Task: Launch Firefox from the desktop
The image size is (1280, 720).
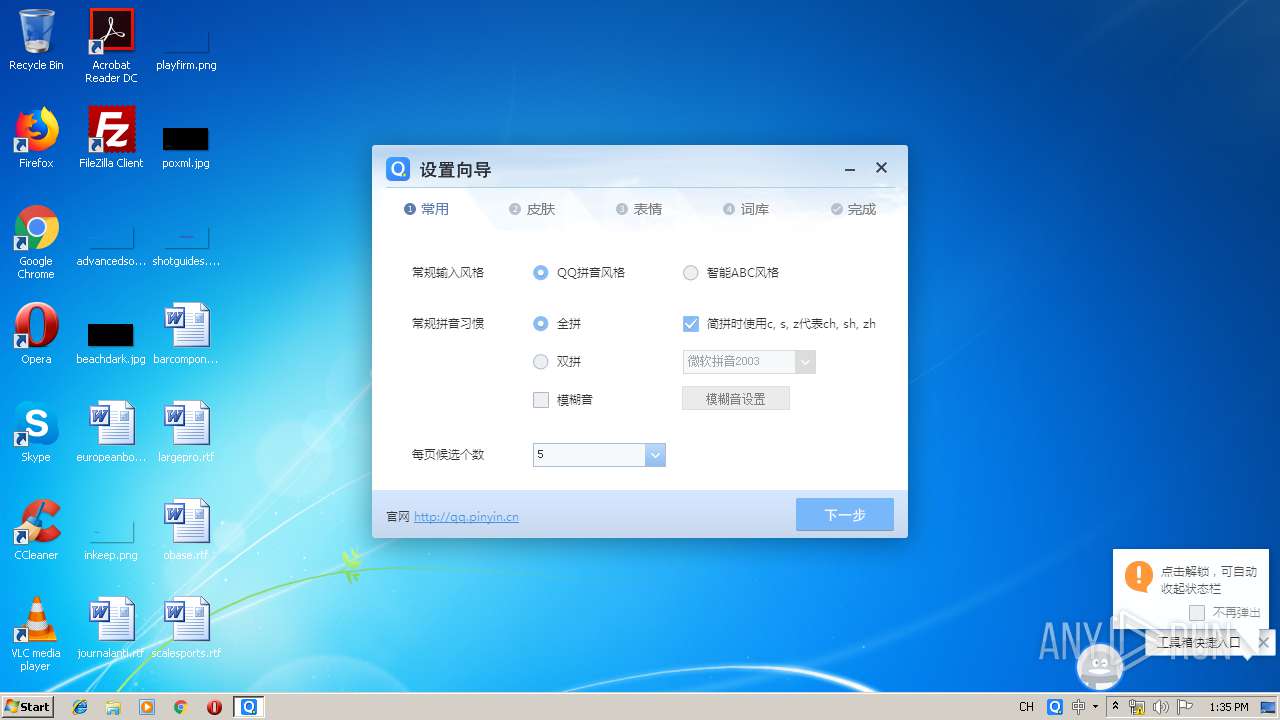Action: click(36, 138)
